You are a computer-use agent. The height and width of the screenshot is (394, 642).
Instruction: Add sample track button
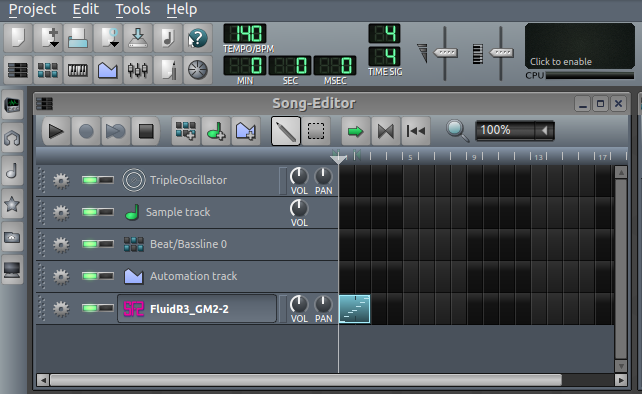[216, 131]
